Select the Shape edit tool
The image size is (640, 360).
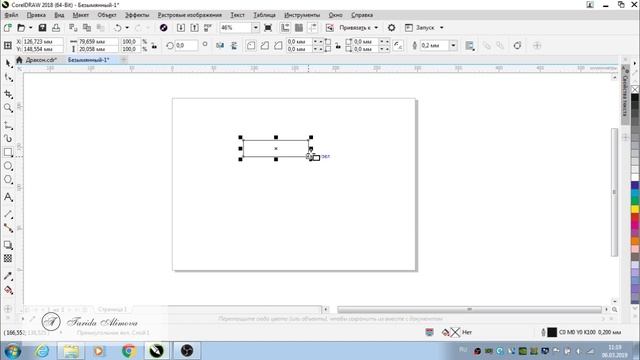click(x=8, y=78)
